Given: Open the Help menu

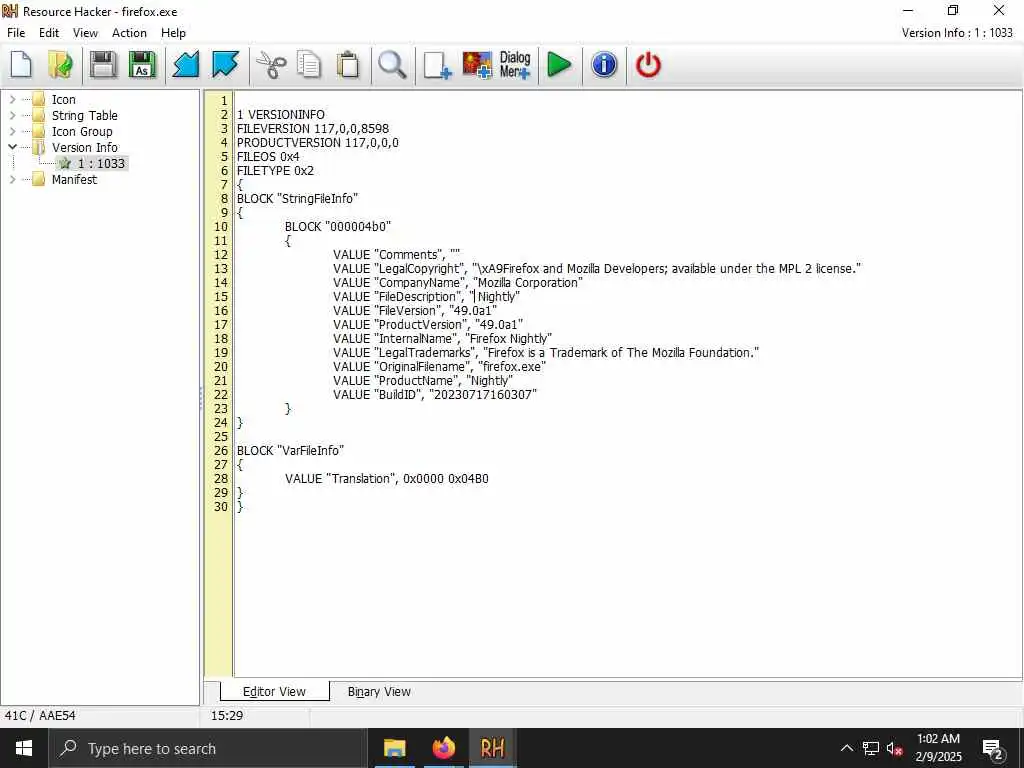Looking at the screenshot, I should click(x=174, y=33).
